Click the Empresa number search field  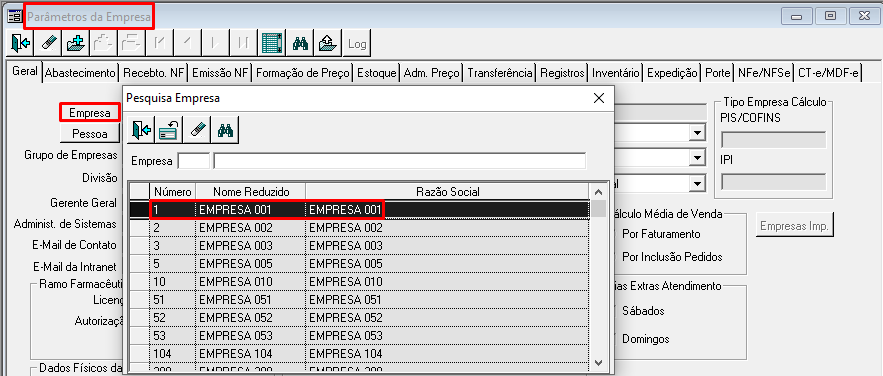tap(194, 161)
